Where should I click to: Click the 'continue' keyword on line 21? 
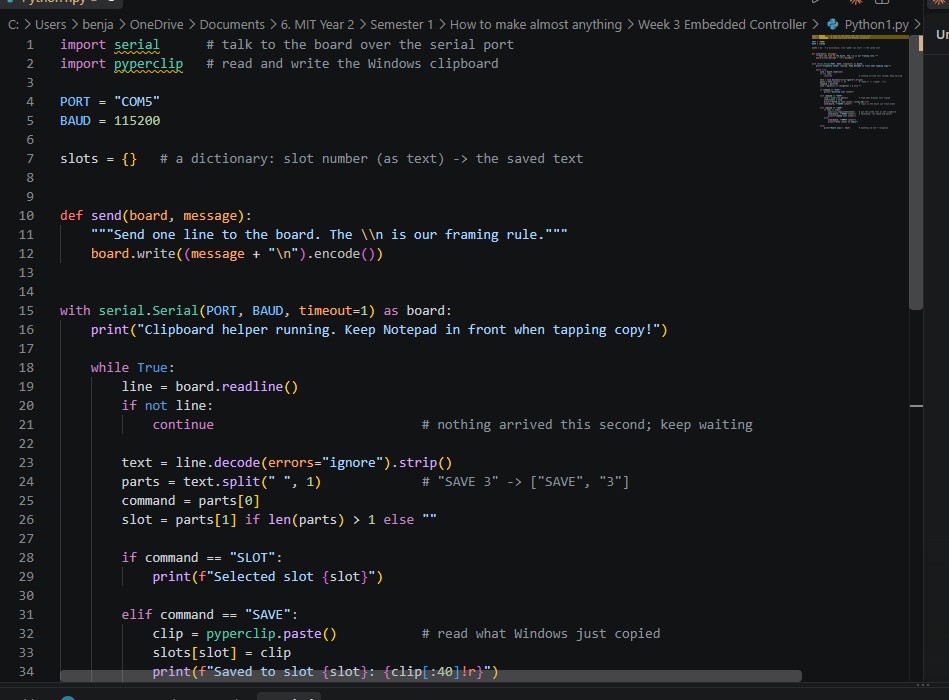point(183,425)
